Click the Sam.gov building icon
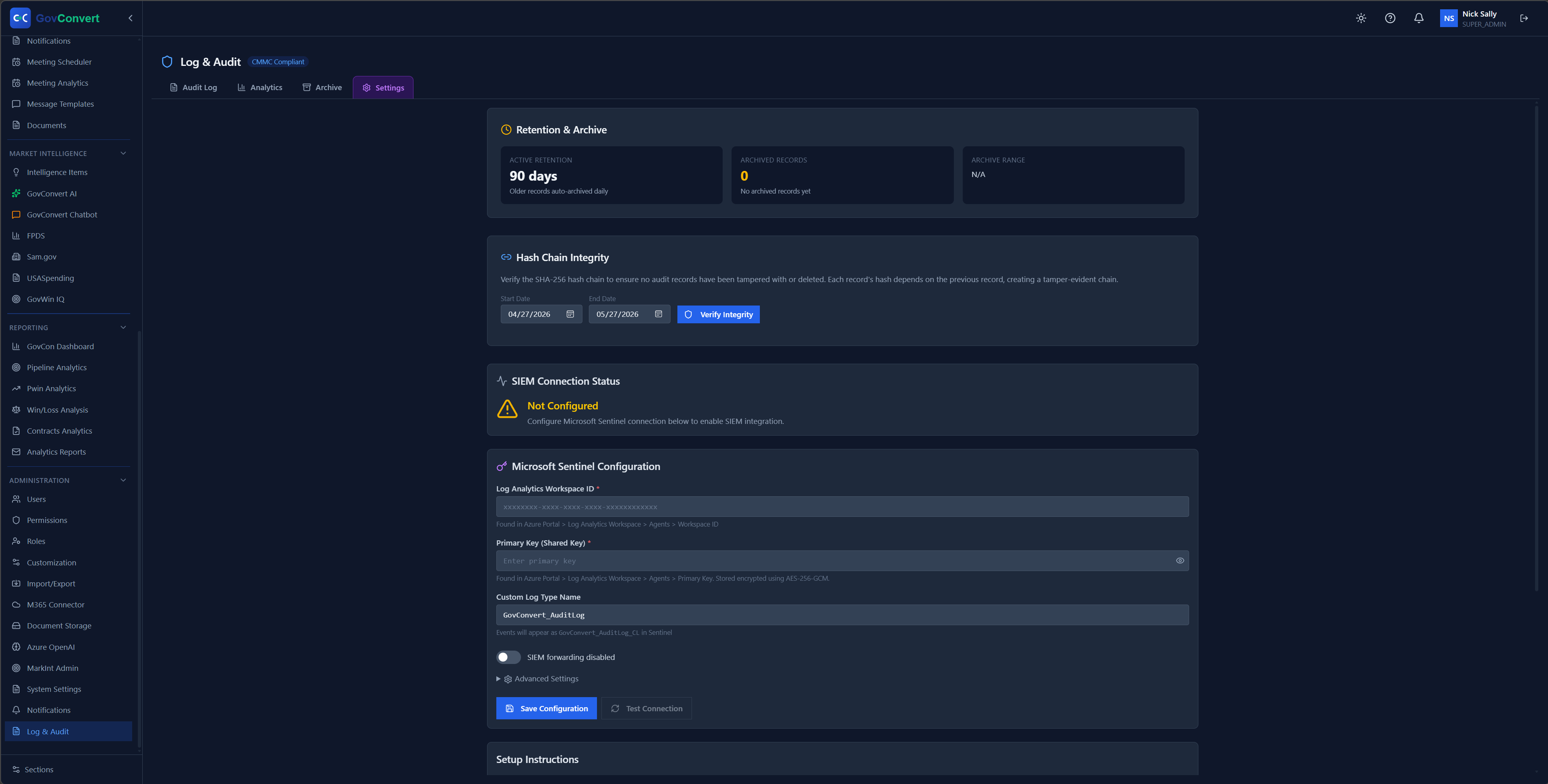 [x=16, y=257]
